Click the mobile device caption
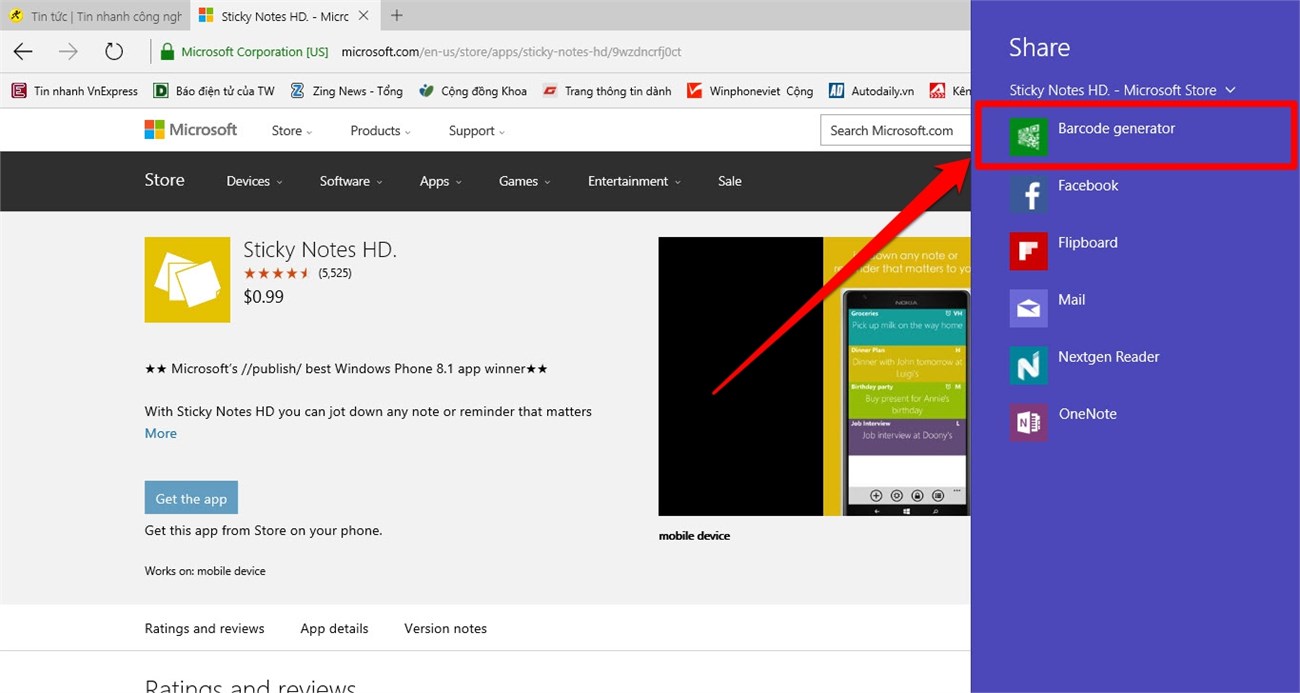The height and width of the screenshot is (693, 1300). point(694,536)
